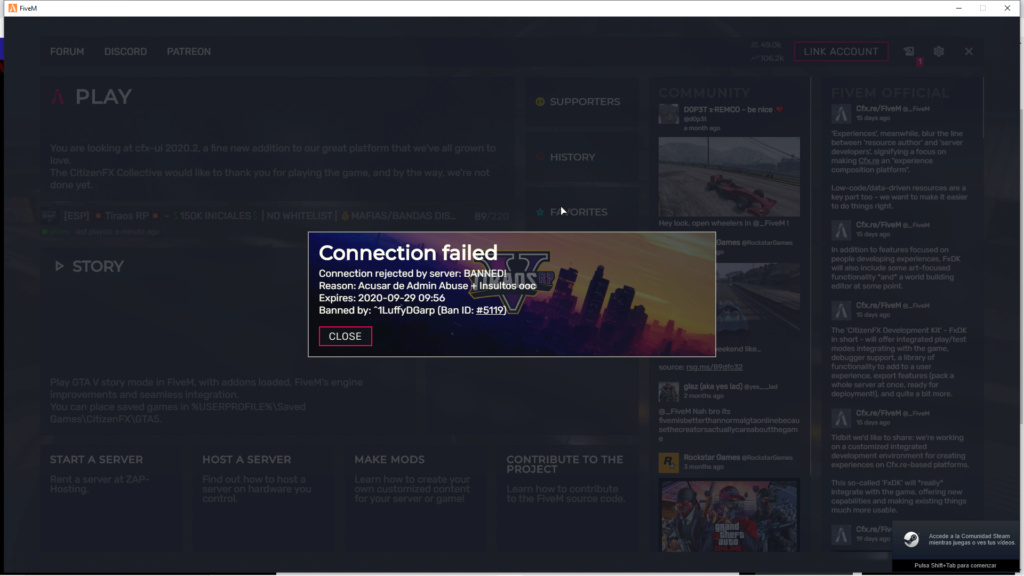This screenshot has height=576, width=1024.
Task: Close the FiveM window from title bar
Action: click(x=1007, y=8)
